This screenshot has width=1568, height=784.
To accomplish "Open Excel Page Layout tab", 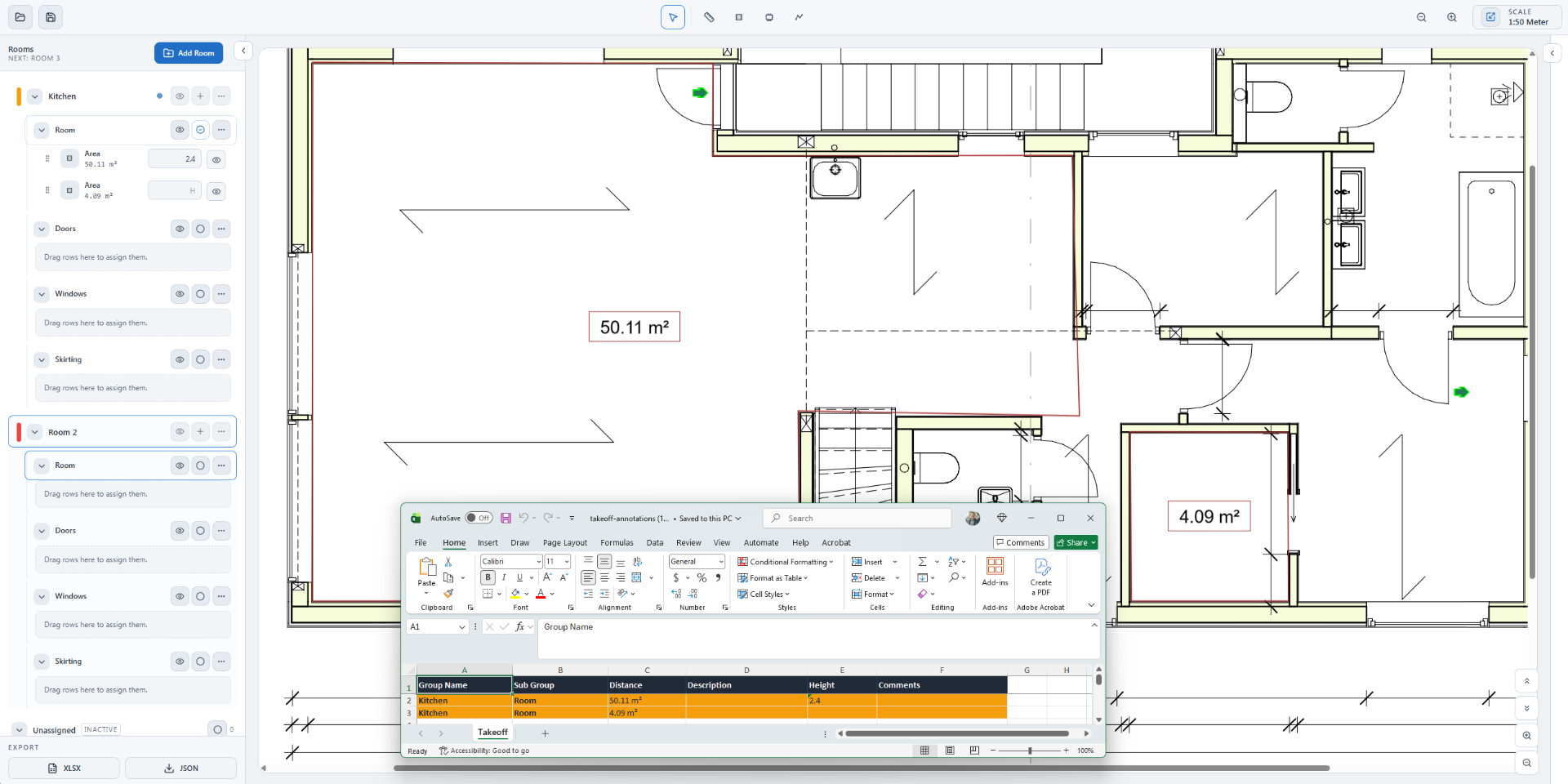I will pos(565,542).
